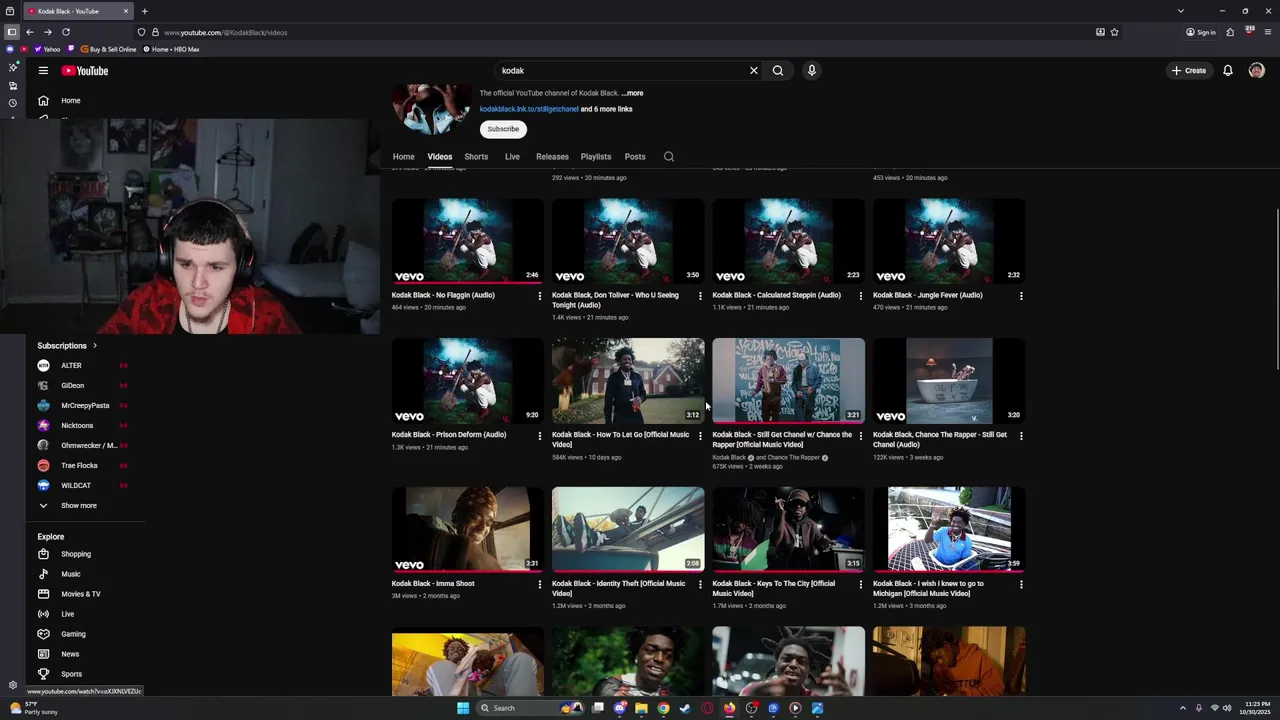Image resolution: width=1280 pixels, height=720 pixels.
Task: Play How To Let Go music video thumbnail
Action: click(x=628, y=381)
